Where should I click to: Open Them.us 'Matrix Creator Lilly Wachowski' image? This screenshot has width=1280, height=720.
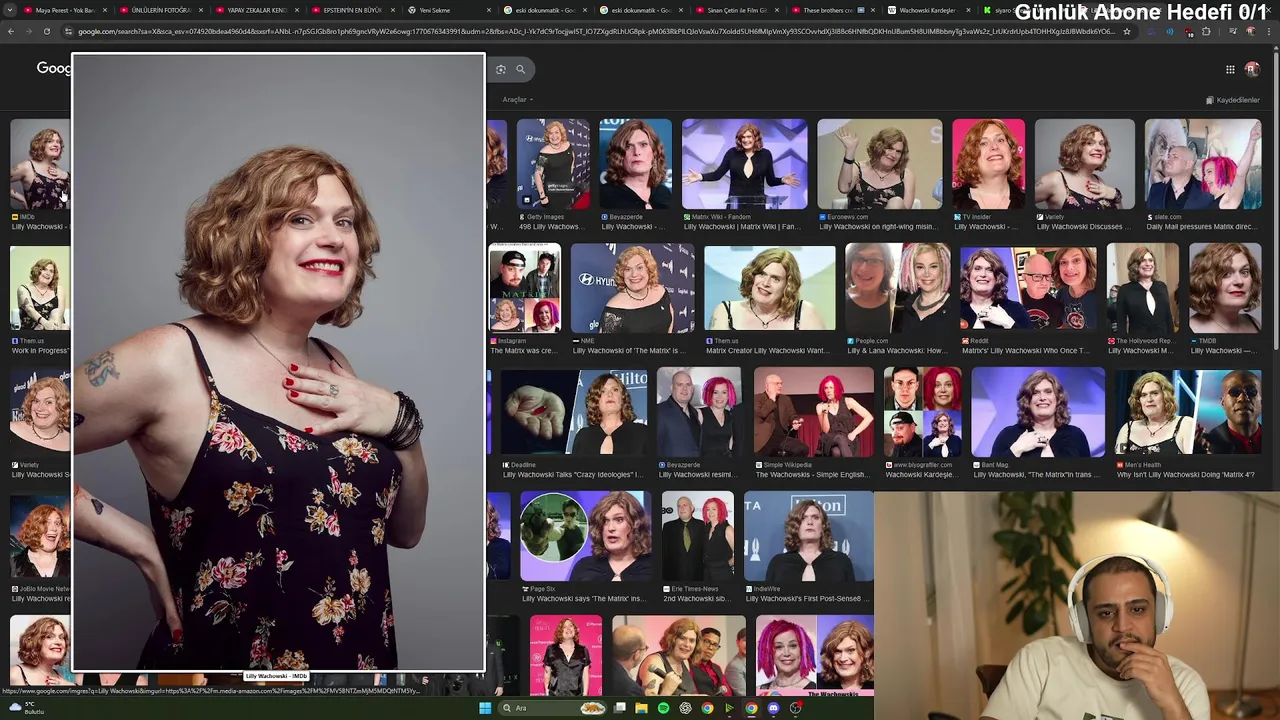[770, 288]
